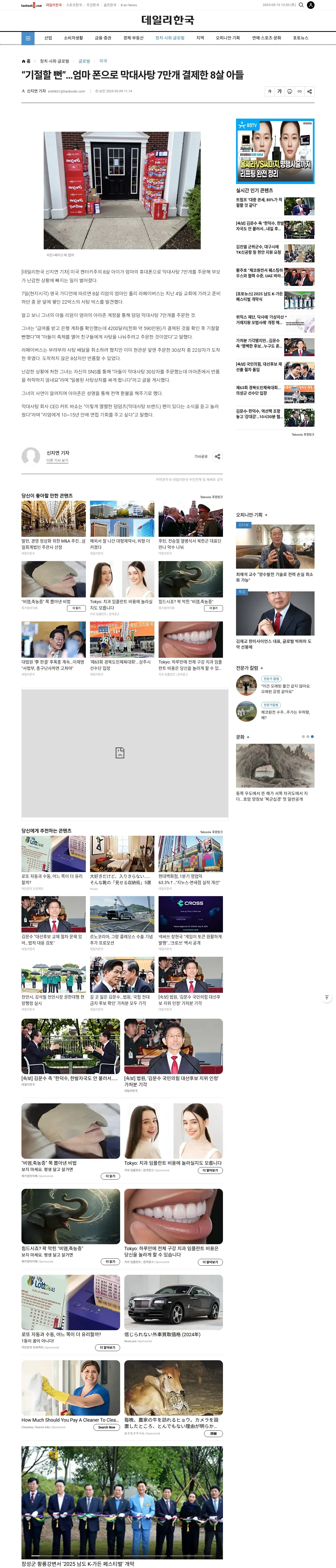Open the 지역 menu
Image resolution: width=336 pixels, height=1568 pixels.
pos(200,38)
